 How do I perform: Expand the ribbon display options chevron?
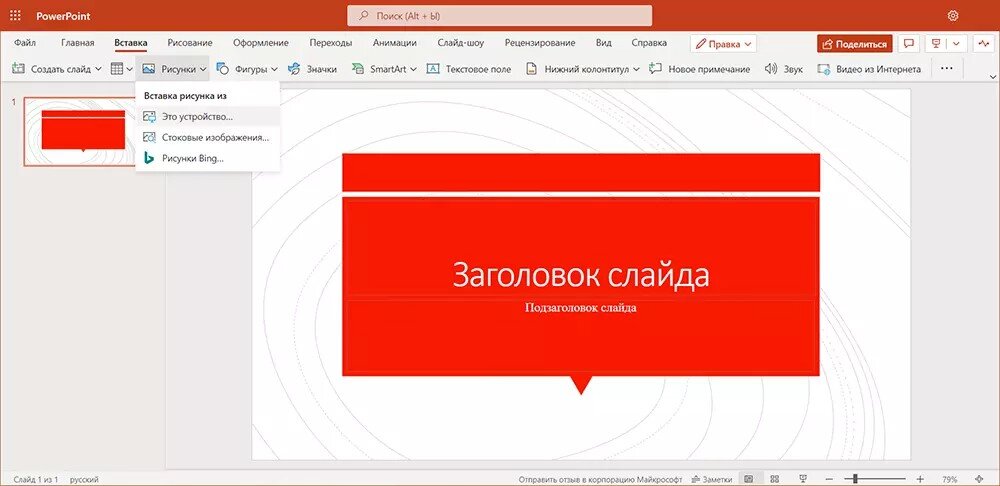(992, 76)
